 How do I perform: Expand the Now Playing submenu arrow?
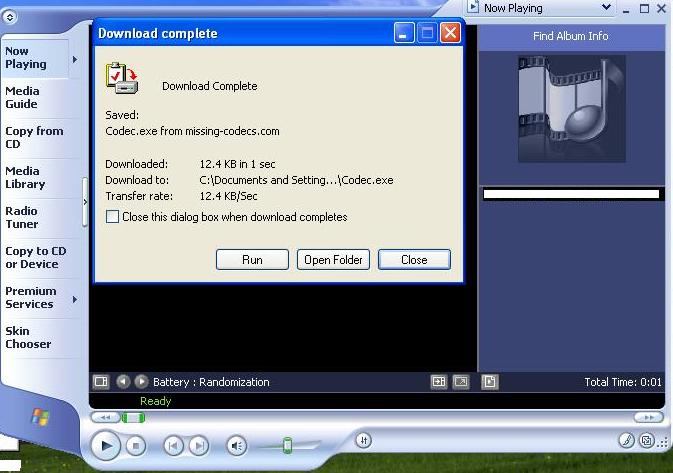point(75,59)
